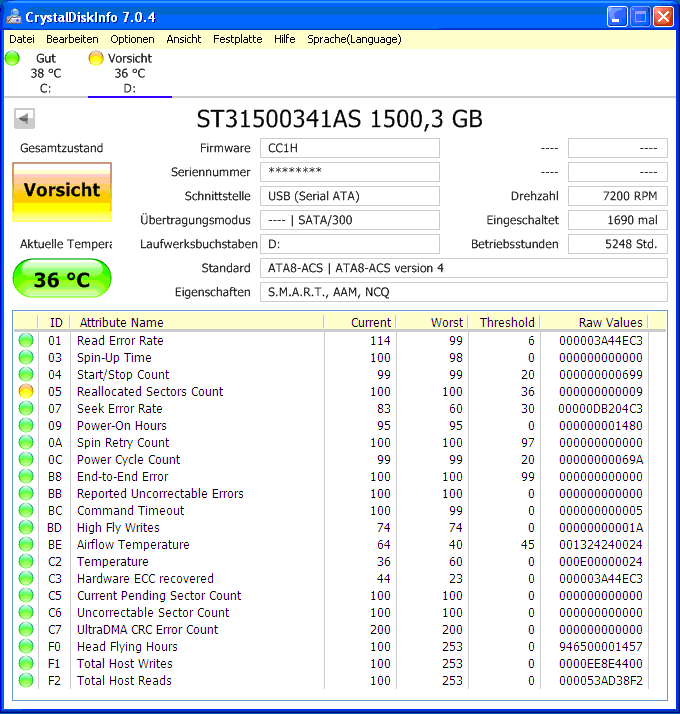Click the CrystalDiskInfo title bar icon
This screenshot has height=714, width=680.
click(14, 17)
